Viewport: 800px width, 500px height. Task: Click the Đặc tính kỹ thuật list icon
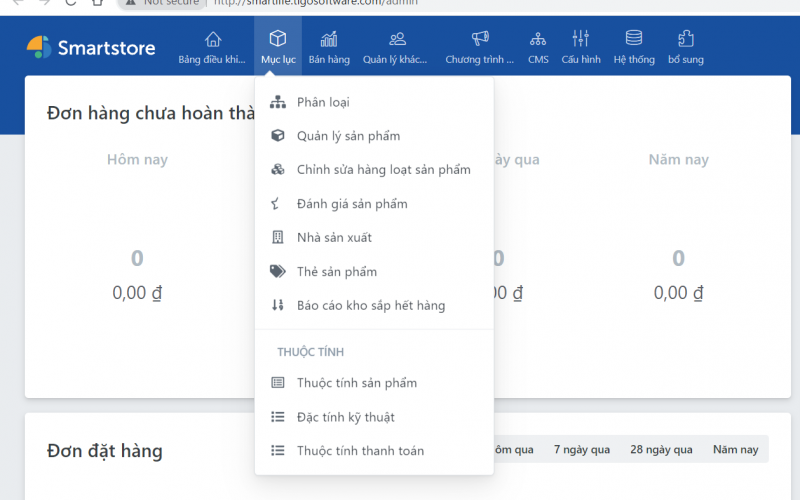pos(278,417)
